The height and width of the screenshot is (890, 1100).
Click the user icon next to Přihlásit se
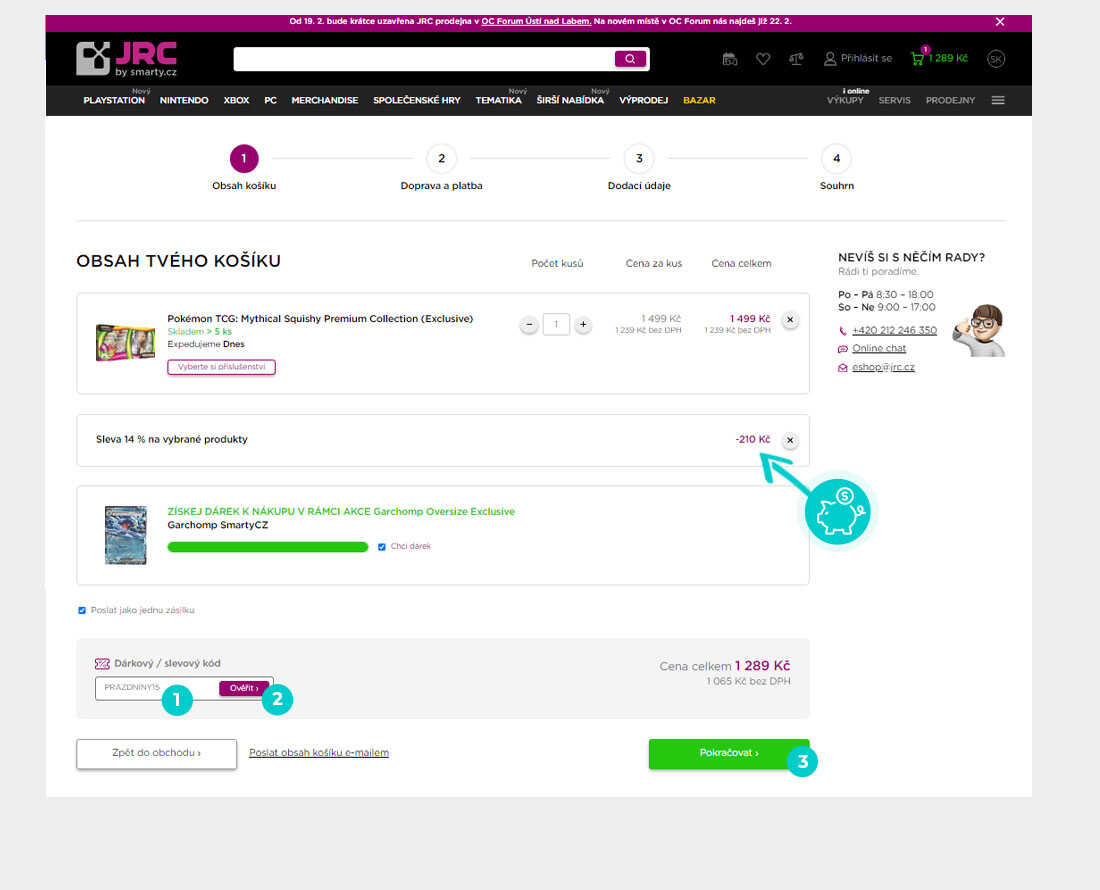(x=830, y=59)
